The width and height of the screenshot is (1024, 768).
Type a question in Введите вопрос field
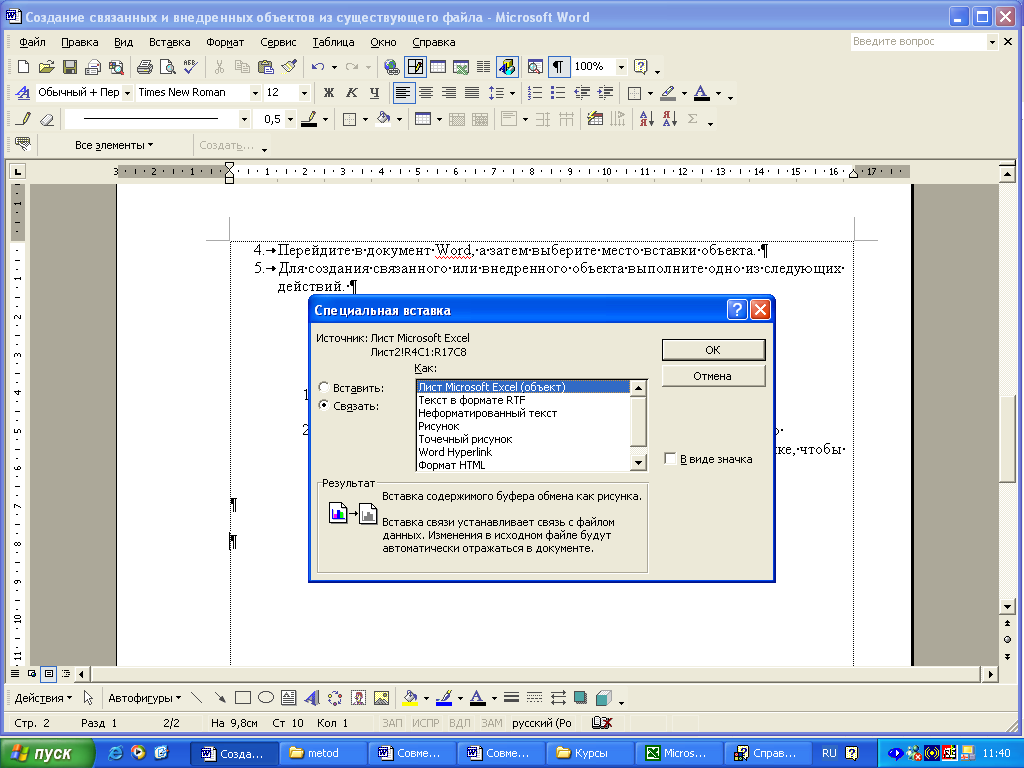(x=918, y=41)
